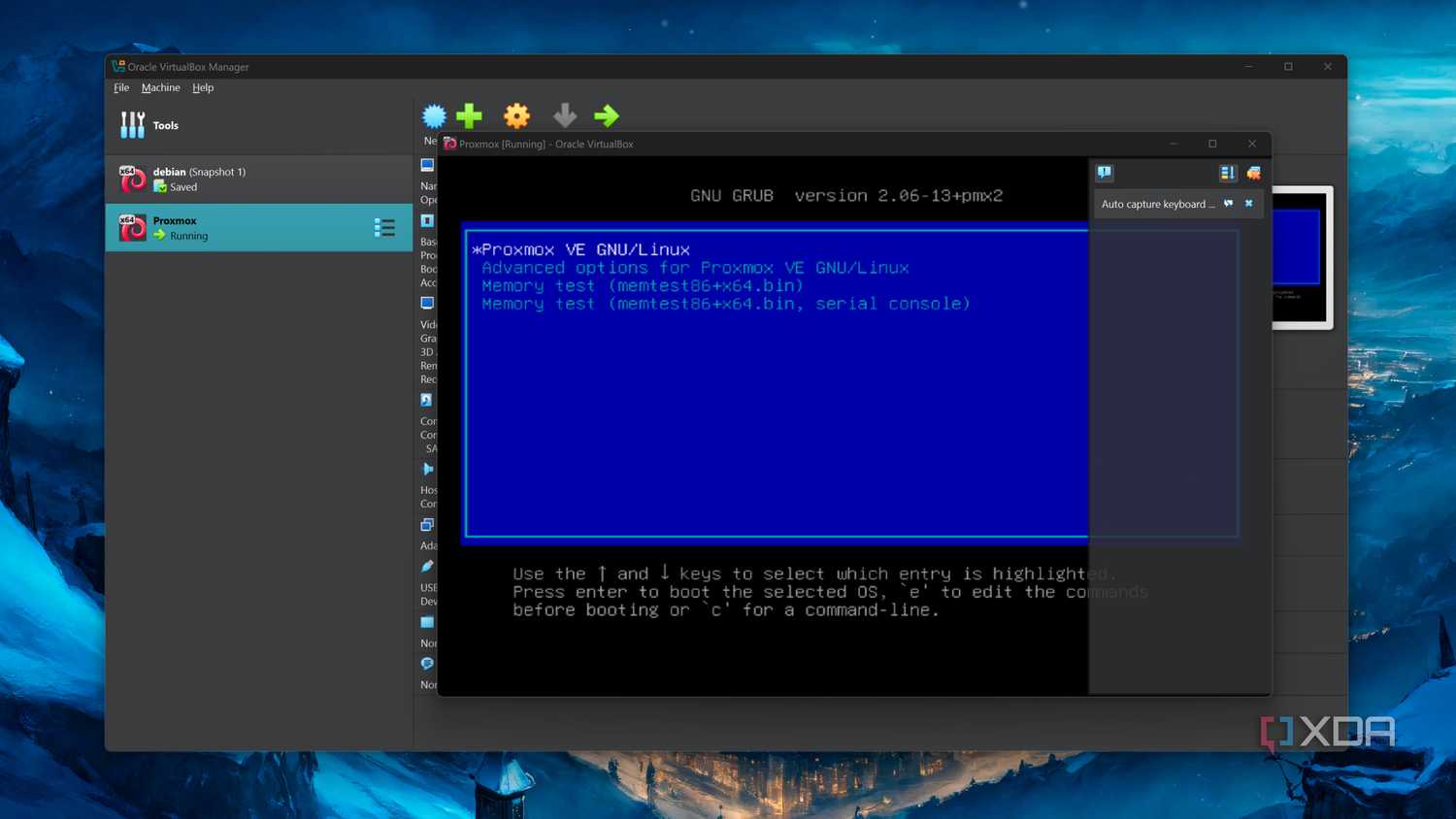Screen dimensions: 1456x819
Task: Open the Proxmox machine tools list menu icon
Action: click(384, 228)
